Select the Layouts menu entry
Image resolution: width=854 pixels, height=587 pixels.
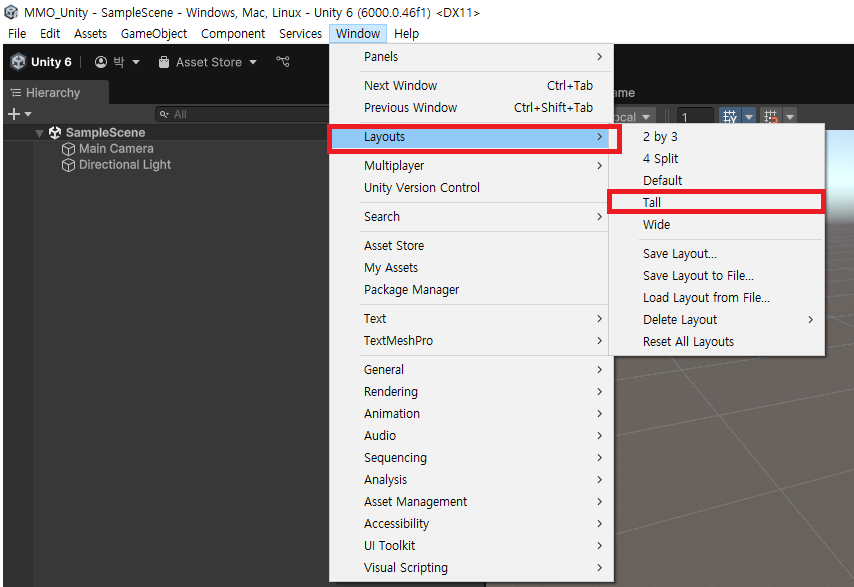point(472,137)
